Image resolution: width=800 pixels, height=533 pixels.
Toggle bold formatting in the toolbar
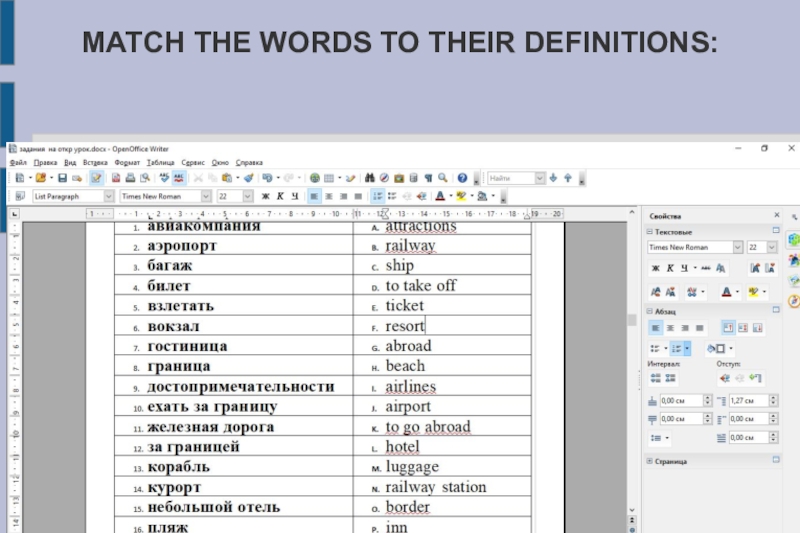(x=265, y=197)
